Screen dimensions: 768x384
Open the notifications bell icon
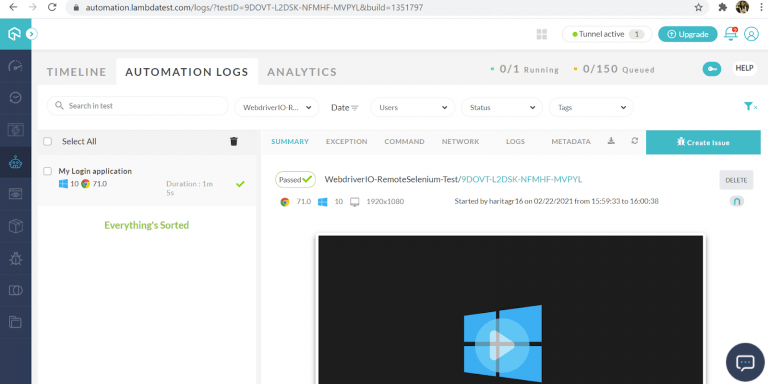pos(731,34)
